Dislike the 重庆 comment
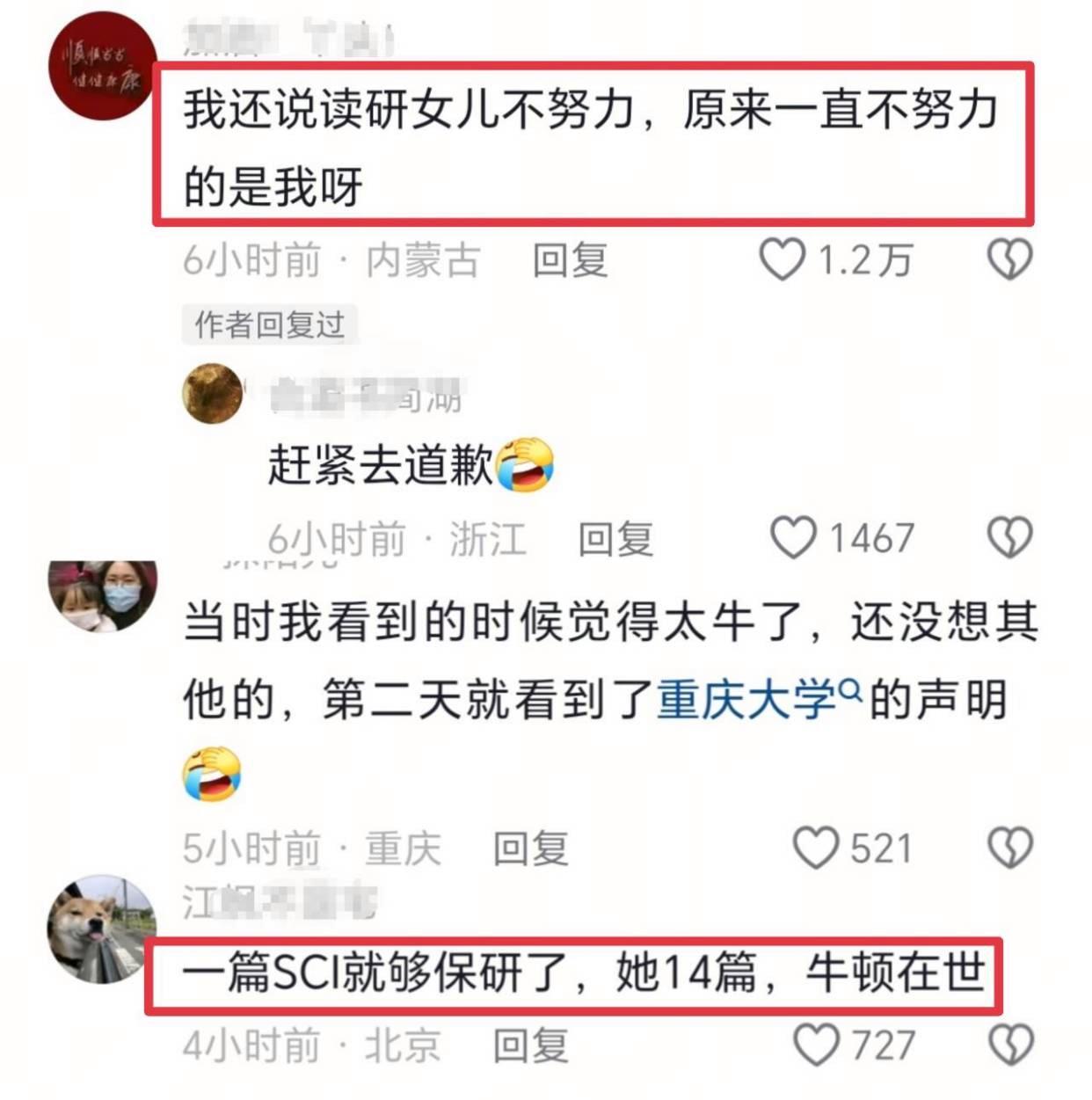 coord(1008,848)
